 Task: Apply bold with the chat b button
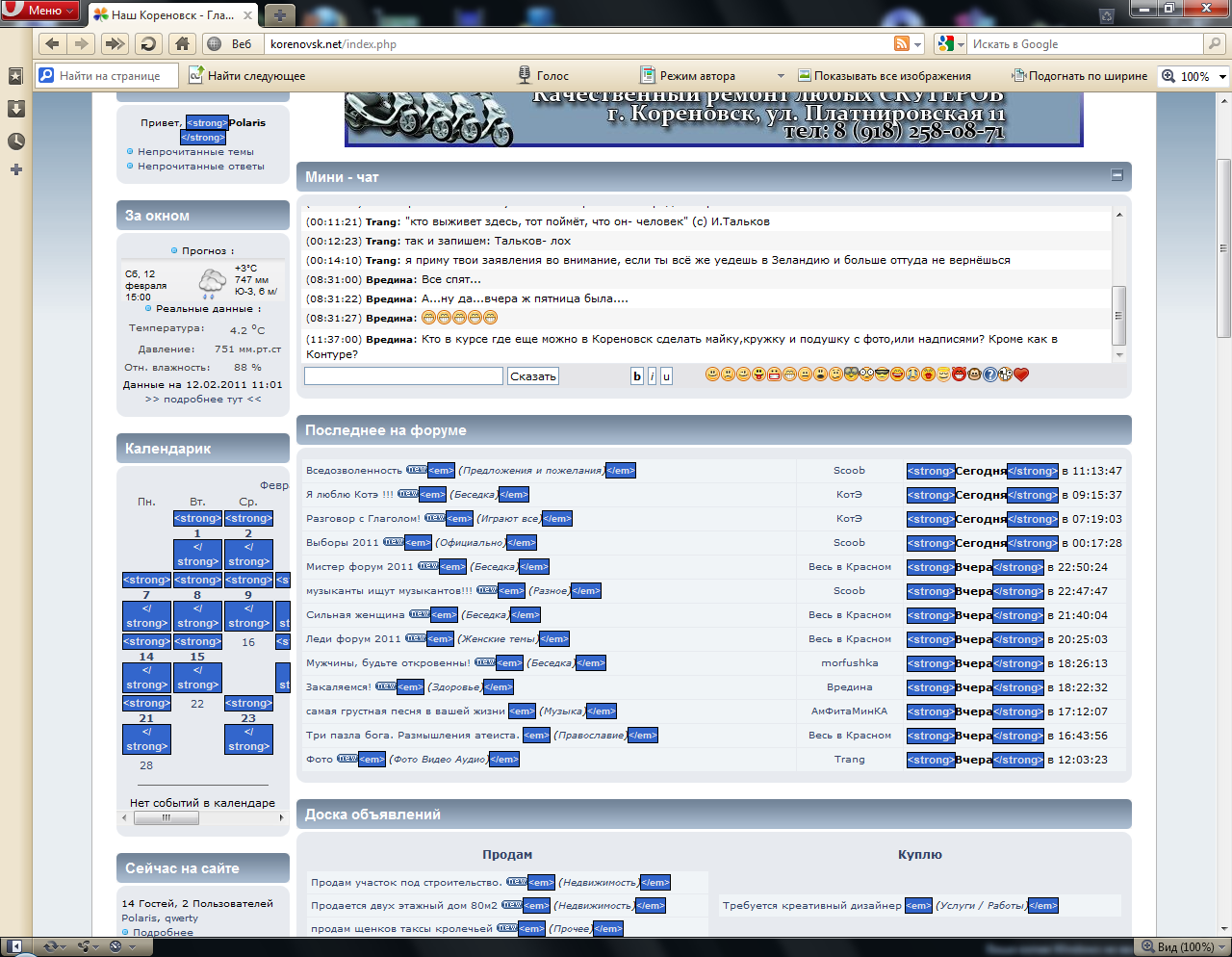(637, 376)
